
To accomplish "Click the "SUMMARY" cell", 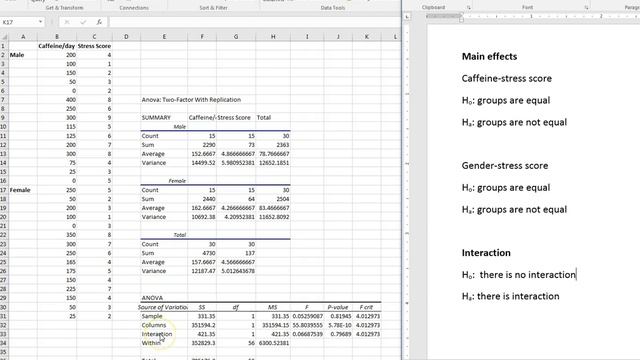I will [164, 118].
